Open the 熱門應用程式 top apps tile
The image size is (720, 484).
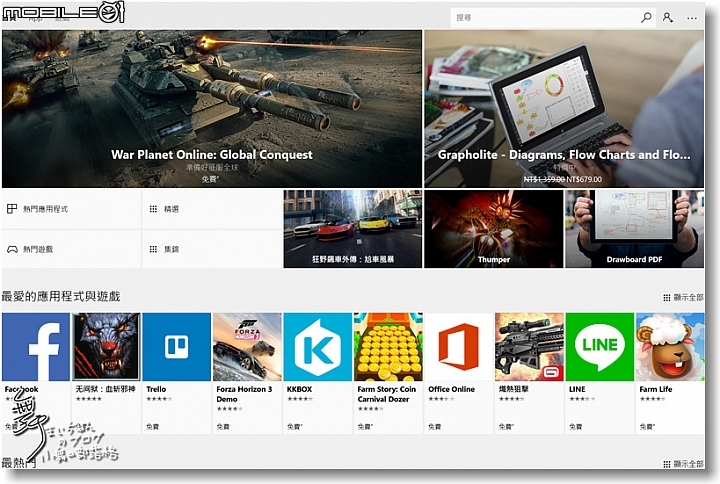coord(71,209)
